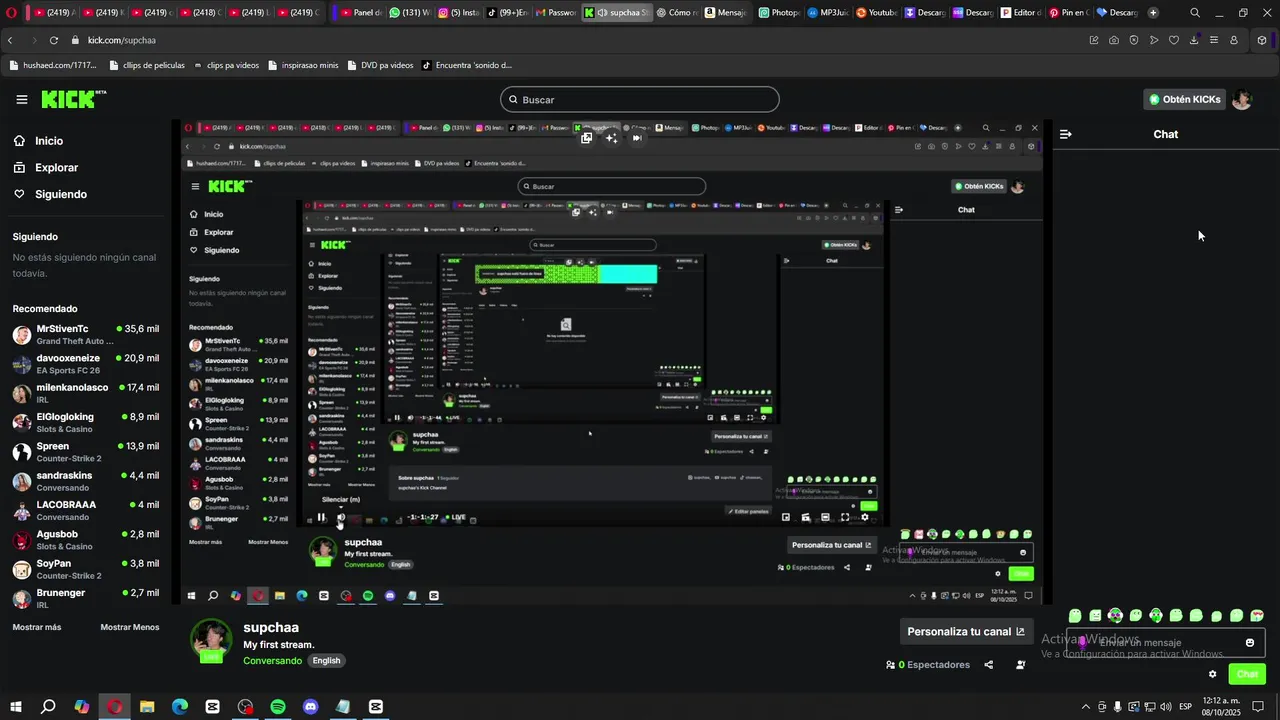Image resolution: width=1280 pixels, height=720 pixels.
Task: Collapse the Chat panel with the arrow icon
Action: coord(1066,134)
